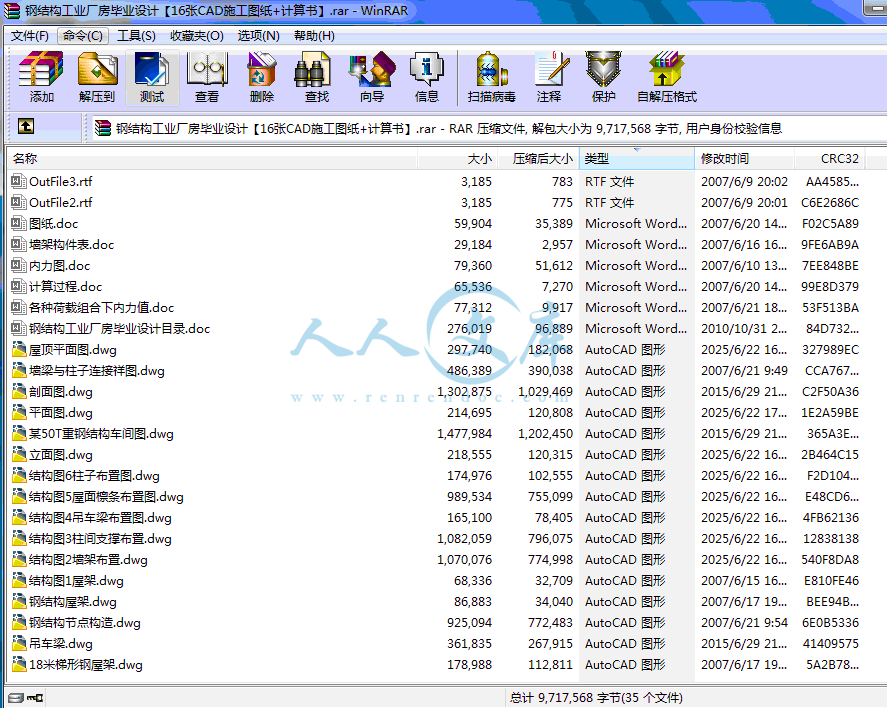Open the 文件(F) menu
This screenshot has height=708, width=887.
(x=29, y=36)
